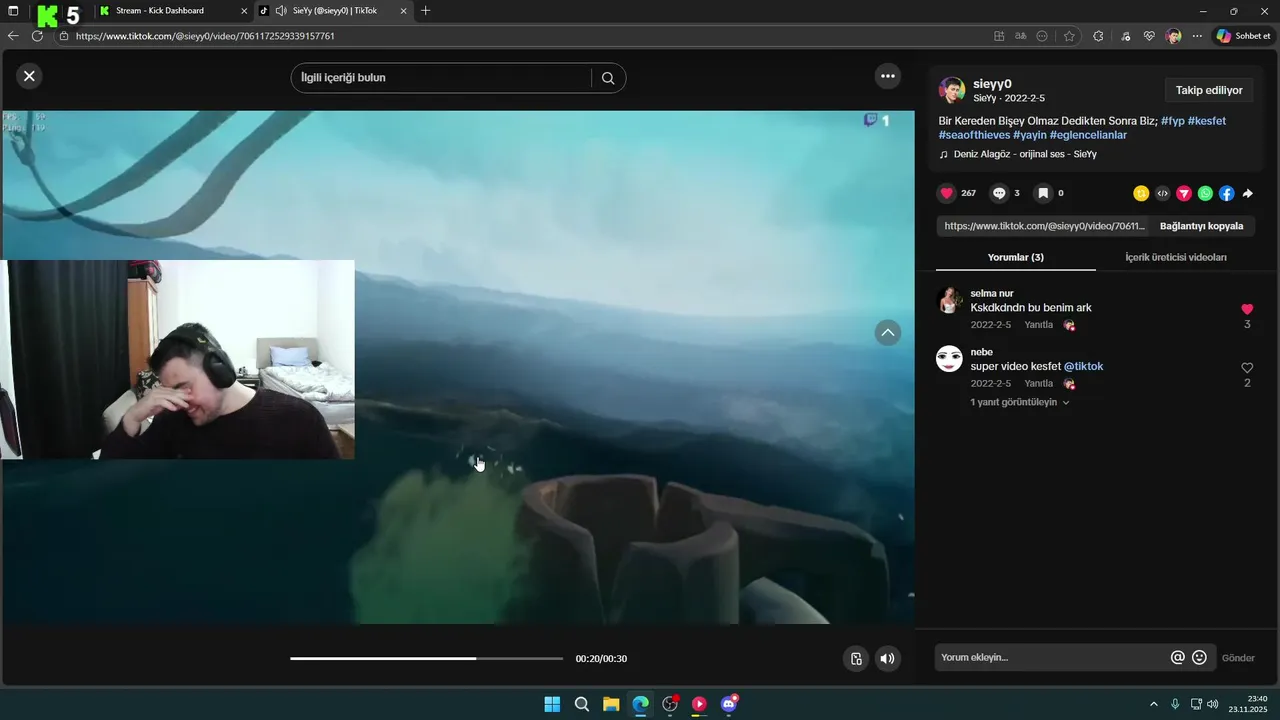The height and width of the screenshot is (720, 1280).
Task: Go to the previous video with up chevron
Action: coord(888,332)
